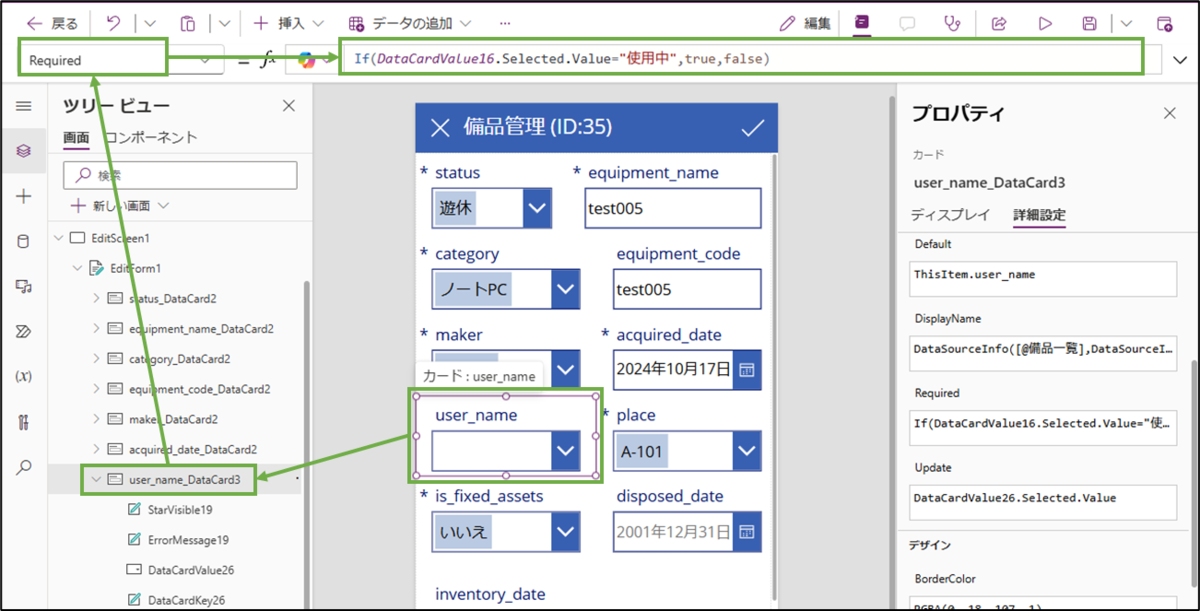Open the acquired_date calendar icon
Viewport: 1200px width, 611px height.
coord(746,369)
